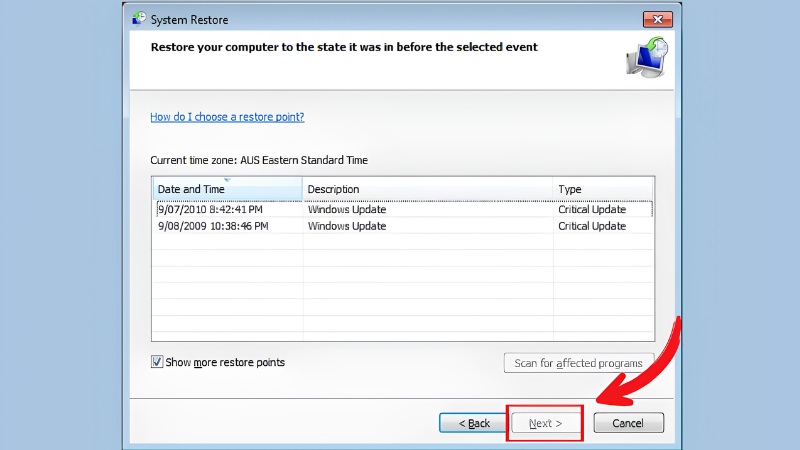
Task: Click Scan for affected programs button
Action: click(579, 363)
